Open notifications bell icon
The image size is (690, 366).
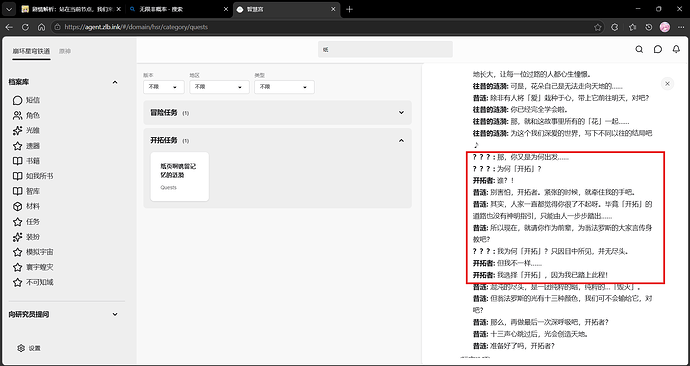pos(676,49)
